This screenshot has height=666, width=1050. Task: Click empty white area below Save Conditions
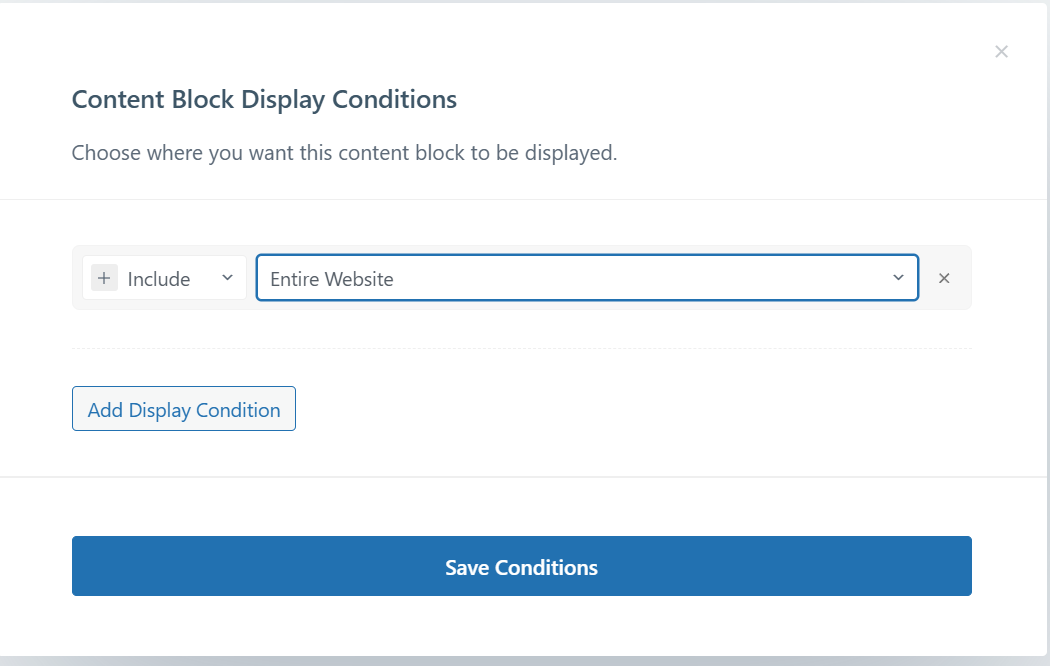(x=521, y=628)
